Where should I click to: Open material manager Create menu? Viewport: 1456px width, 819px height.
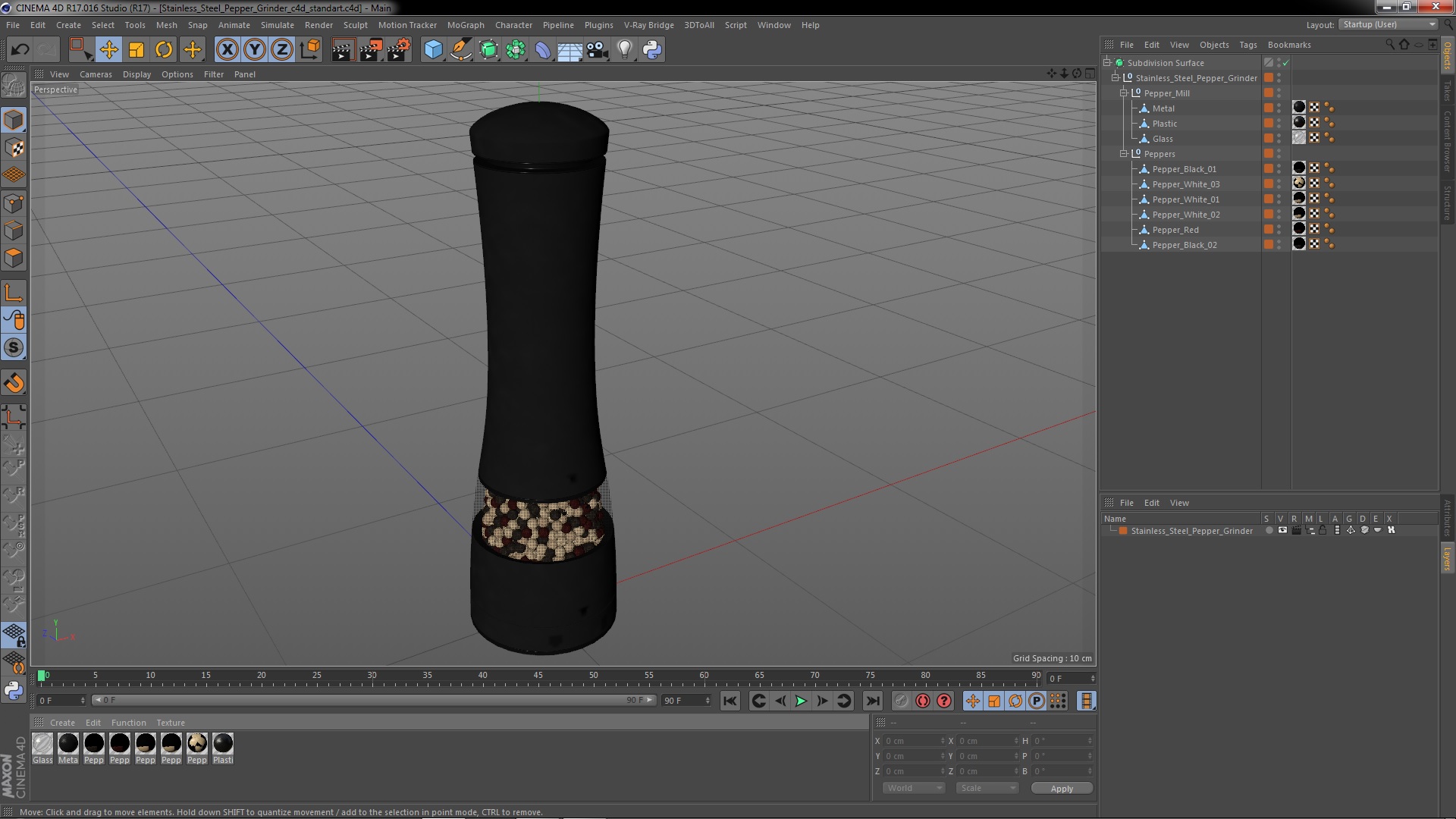pos(62,723)
